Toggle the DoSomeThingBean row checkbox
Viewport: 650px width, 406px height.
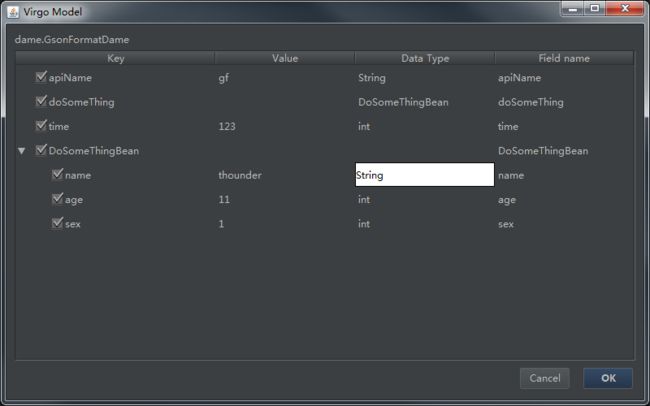[x=41, y=150]
